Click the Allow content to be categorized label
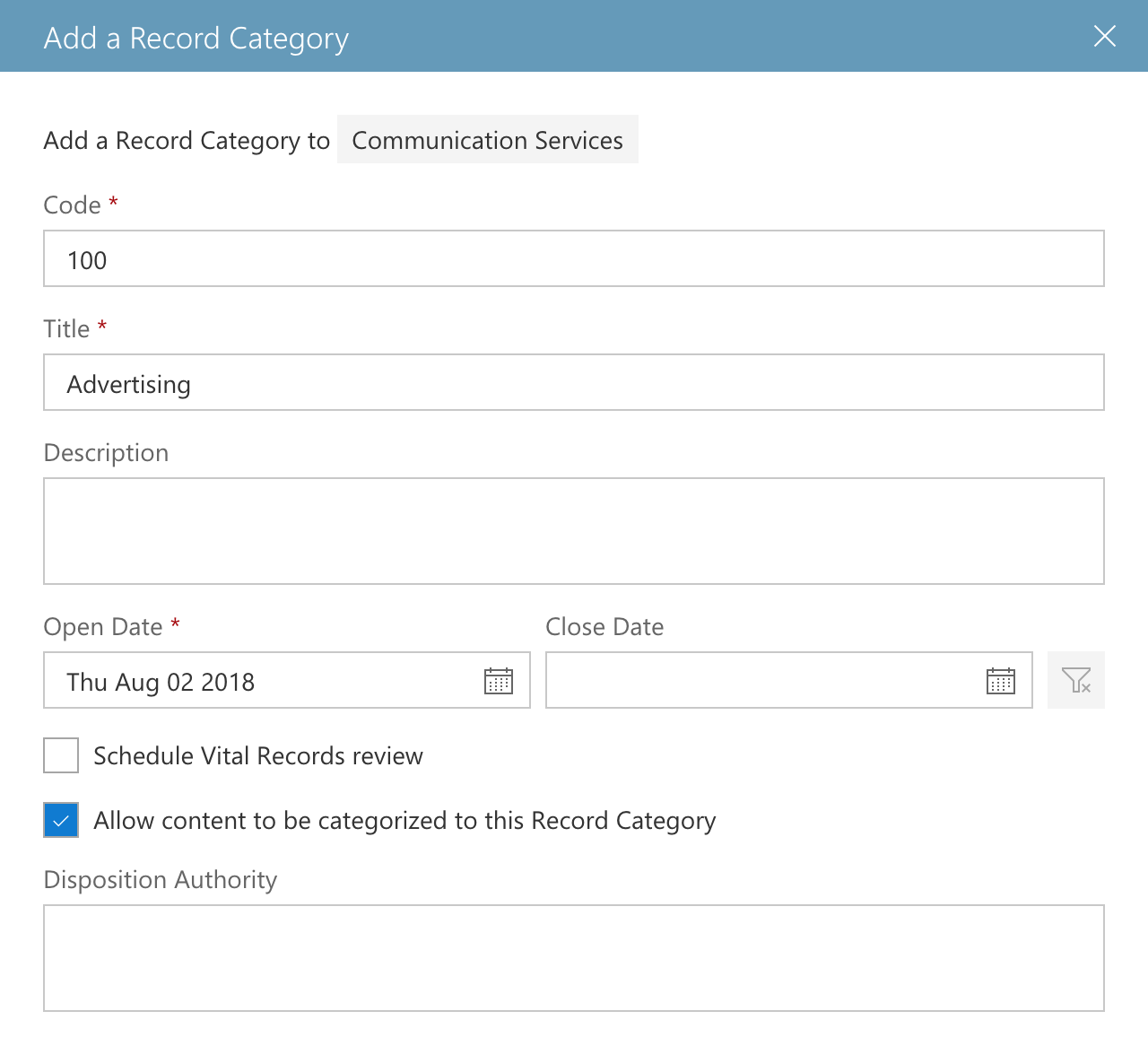Image resolution: width=1148 pixels, height=1046 pixels. (404, 821)
